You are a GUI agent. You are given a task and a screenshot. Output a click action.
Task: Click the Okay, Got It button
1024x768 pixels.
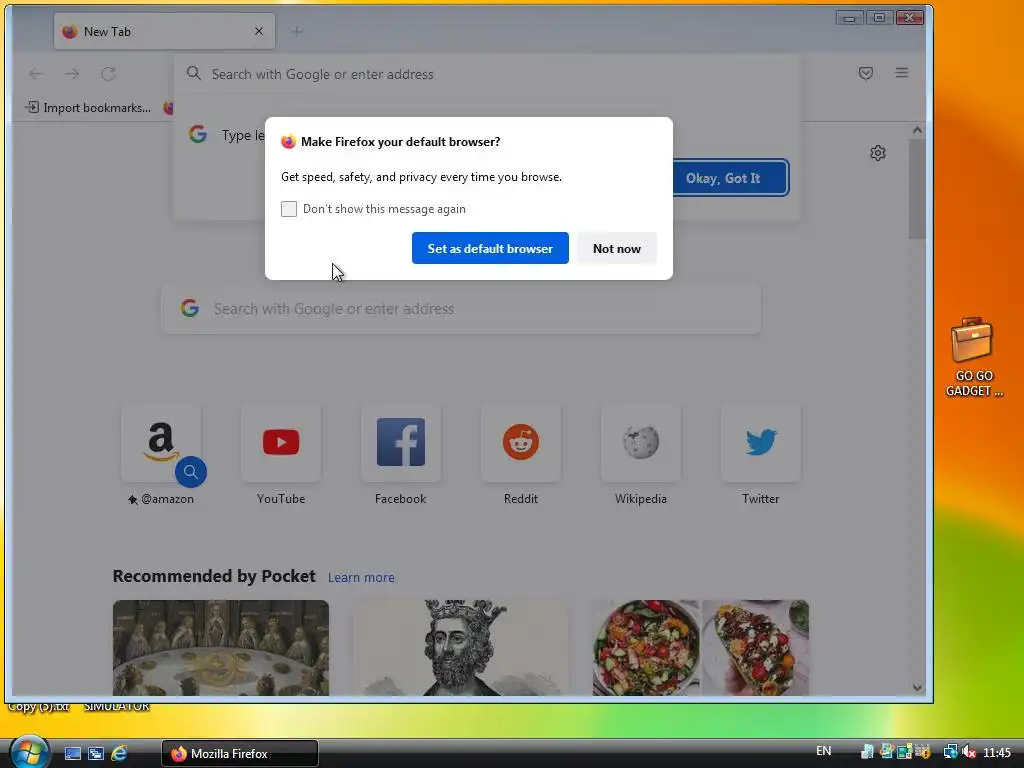[x=730, y=178]
